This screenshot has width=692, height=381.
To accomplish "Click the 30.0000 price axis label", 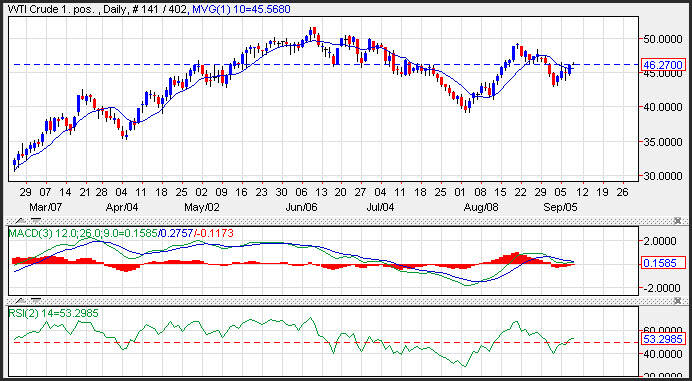I will (x=663, y=176).
